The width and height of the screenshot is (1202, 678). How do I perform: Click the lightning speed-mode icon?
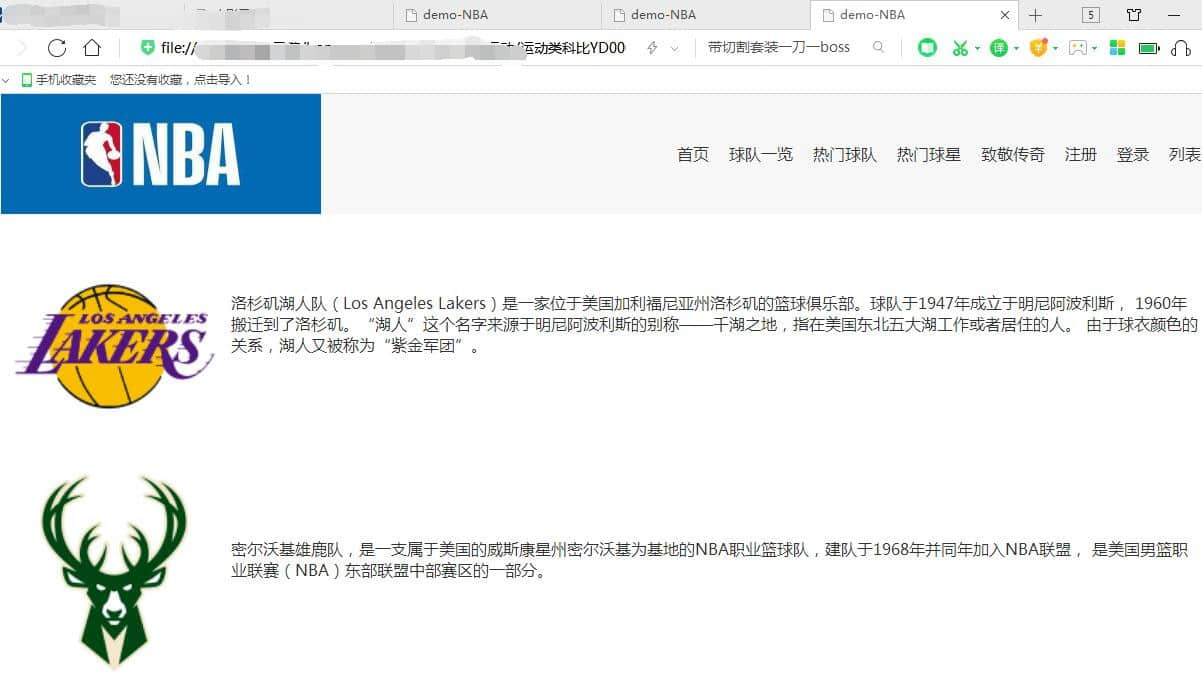coord(652,48)
